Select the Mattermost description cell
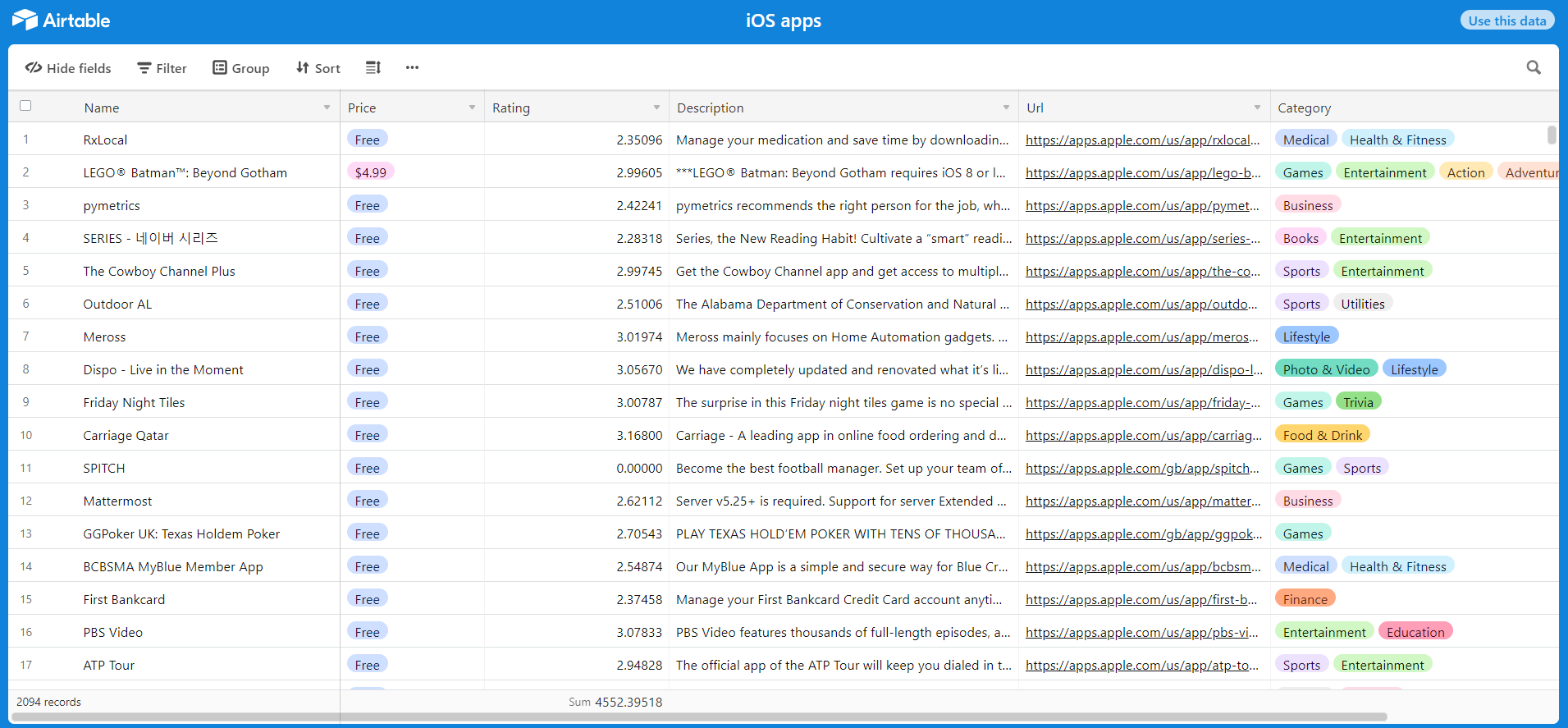This screenshot has width=1568, height=728. 843,501
